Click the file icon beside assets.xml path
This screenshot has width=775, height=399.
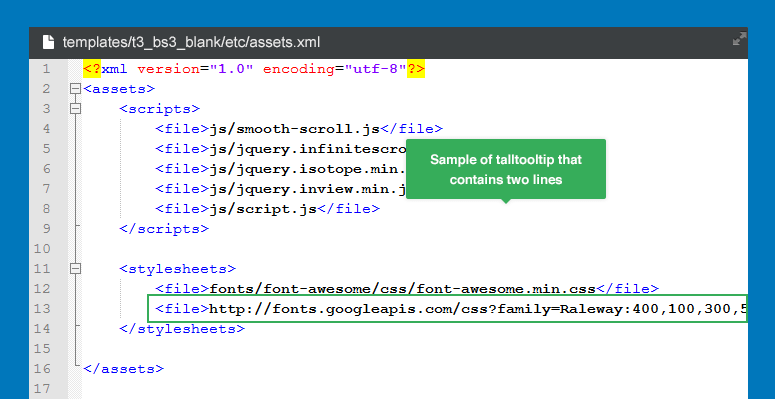click(48, 43)
